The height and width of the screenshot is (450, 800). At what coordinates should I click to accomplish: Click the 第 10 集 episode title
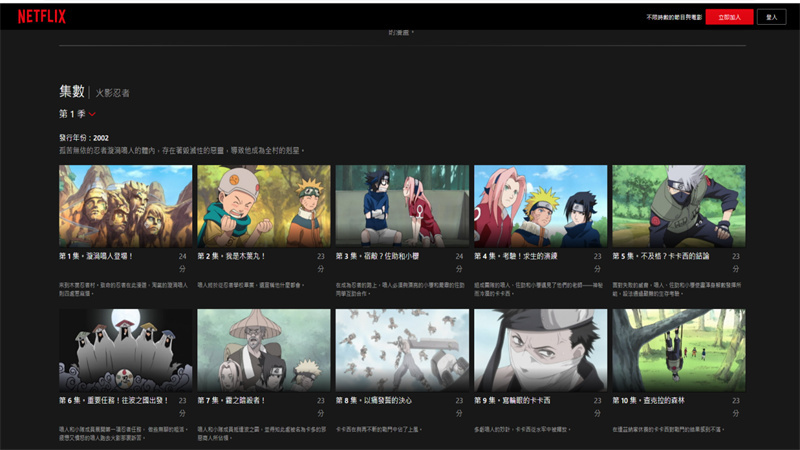click(x=648, y=401)
